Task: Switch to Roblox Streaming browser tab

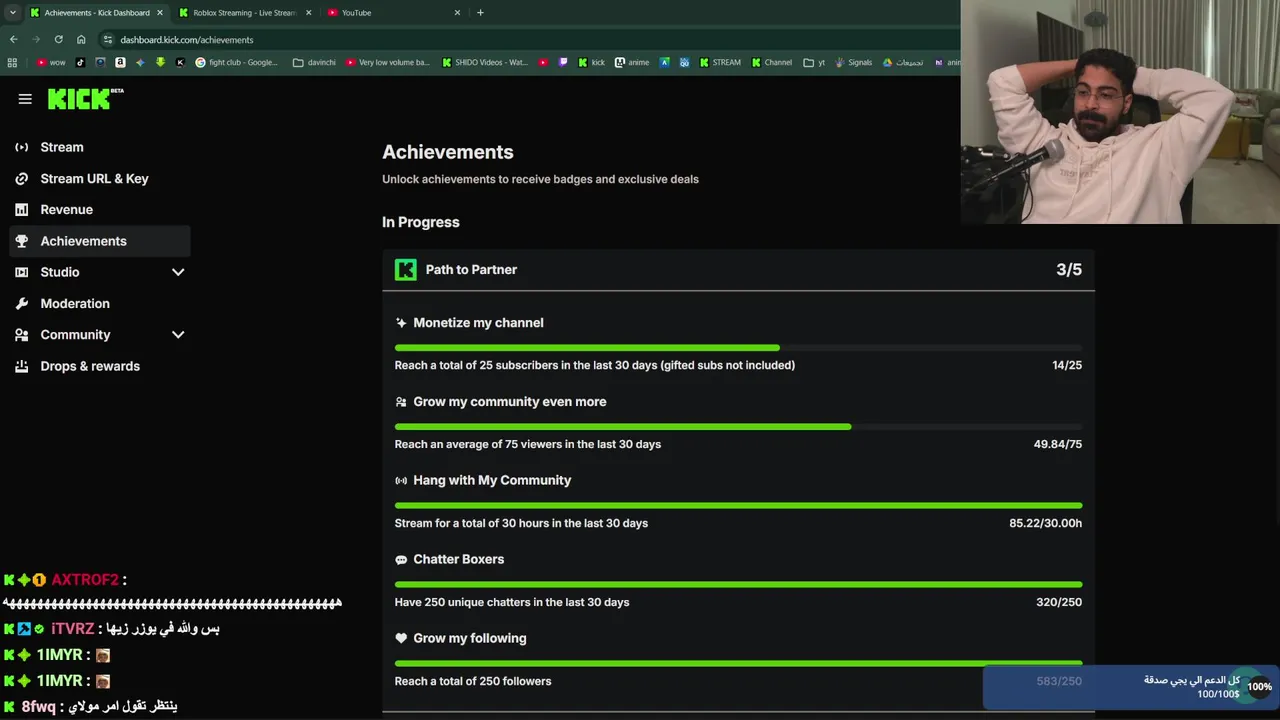Action: tap(245, 13)
